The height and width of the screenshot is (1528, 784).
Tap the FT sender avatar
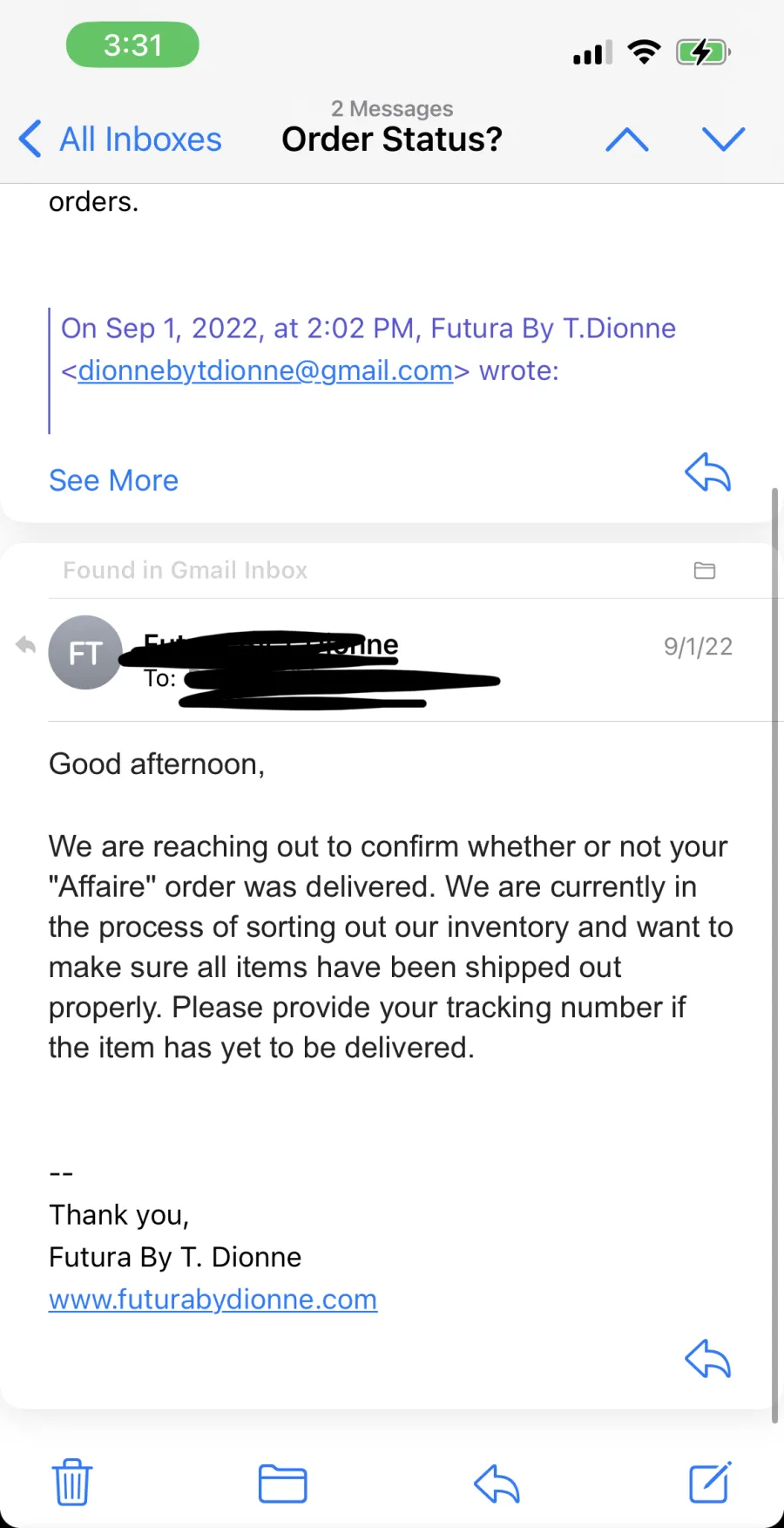click(85, 653)
